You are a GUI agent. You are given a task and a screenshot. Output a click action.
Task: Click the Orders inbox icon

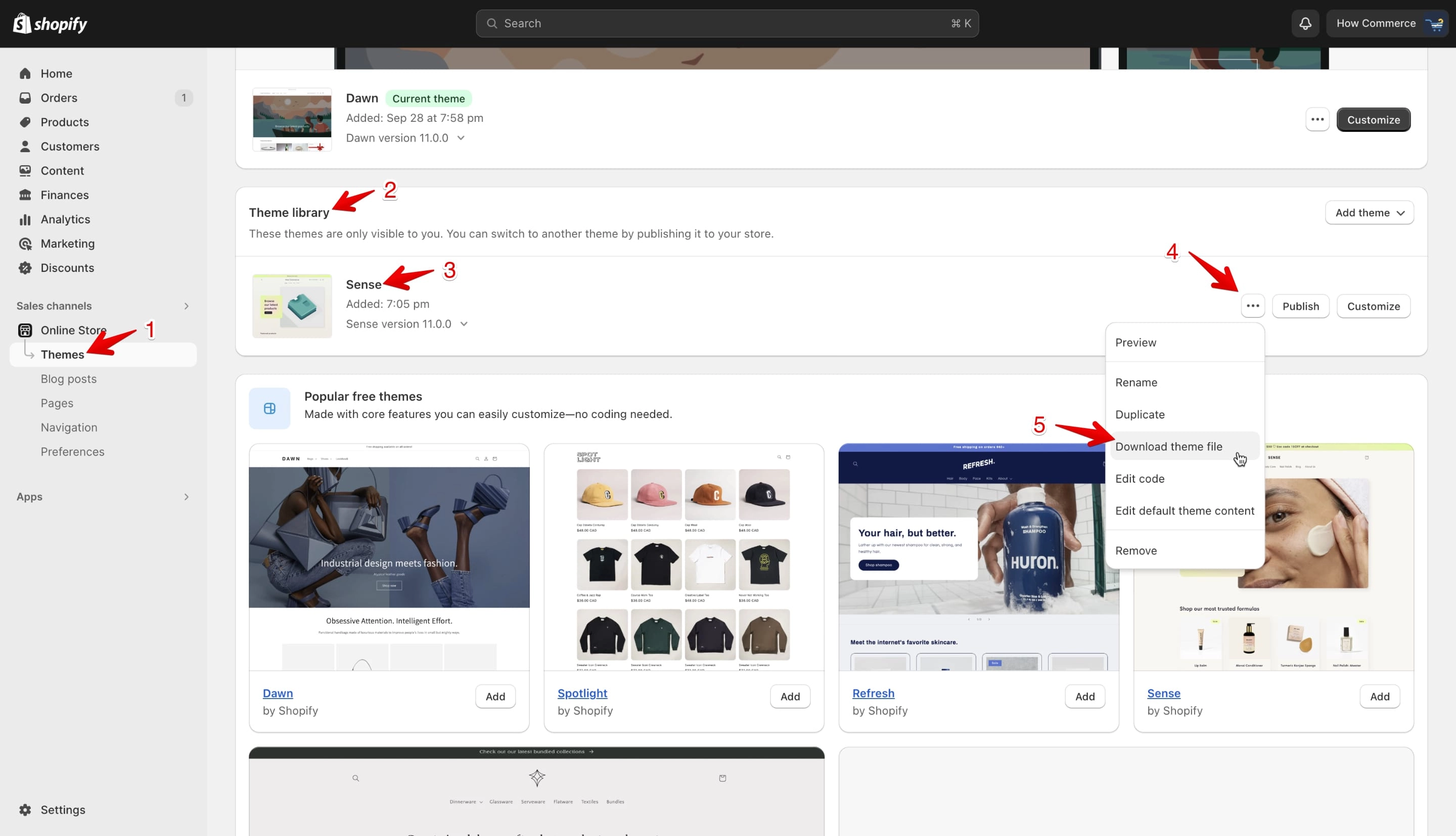click(25, 98)
